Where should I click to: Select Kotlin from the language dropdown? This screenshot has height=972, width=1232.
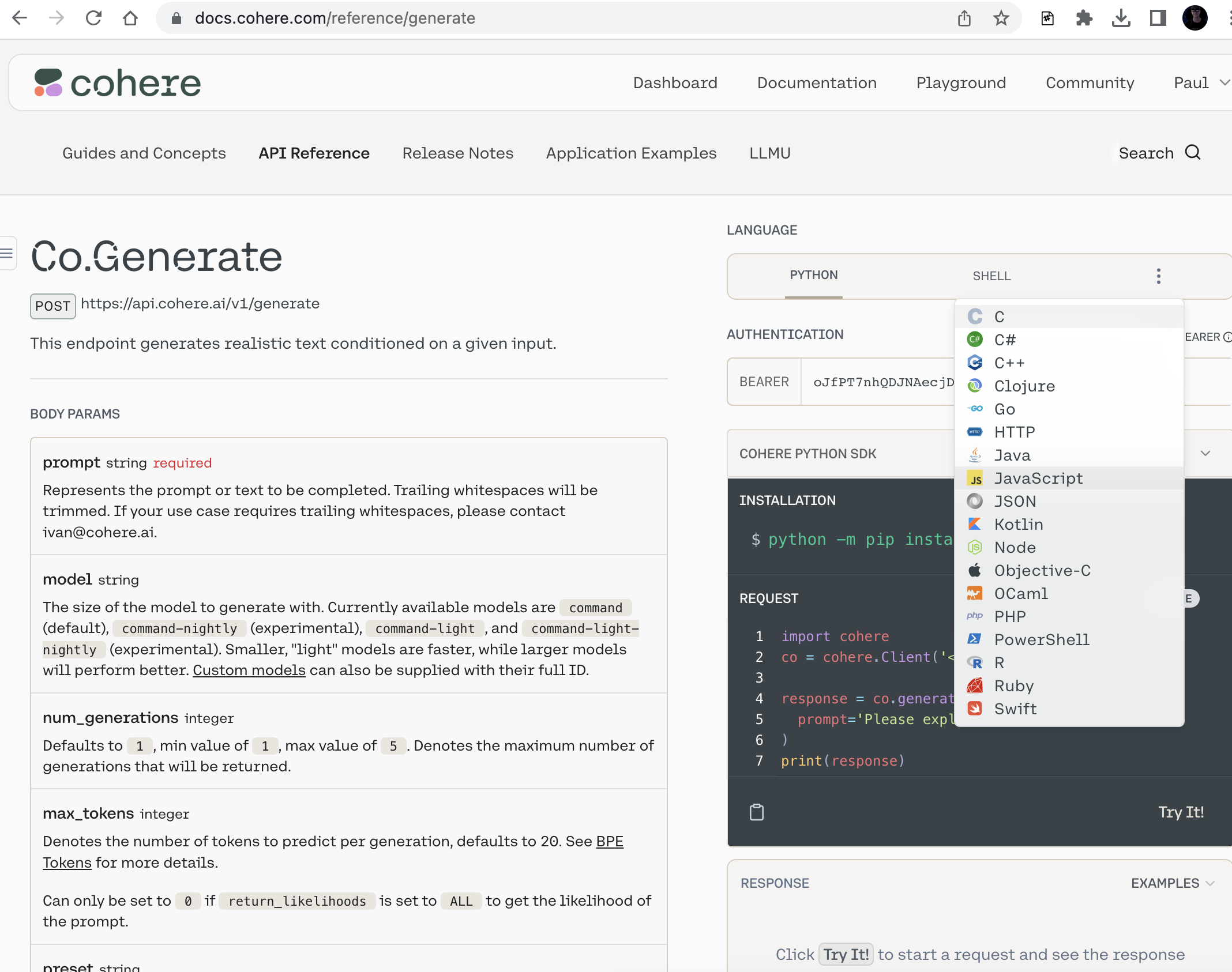tap(1019, 524)
